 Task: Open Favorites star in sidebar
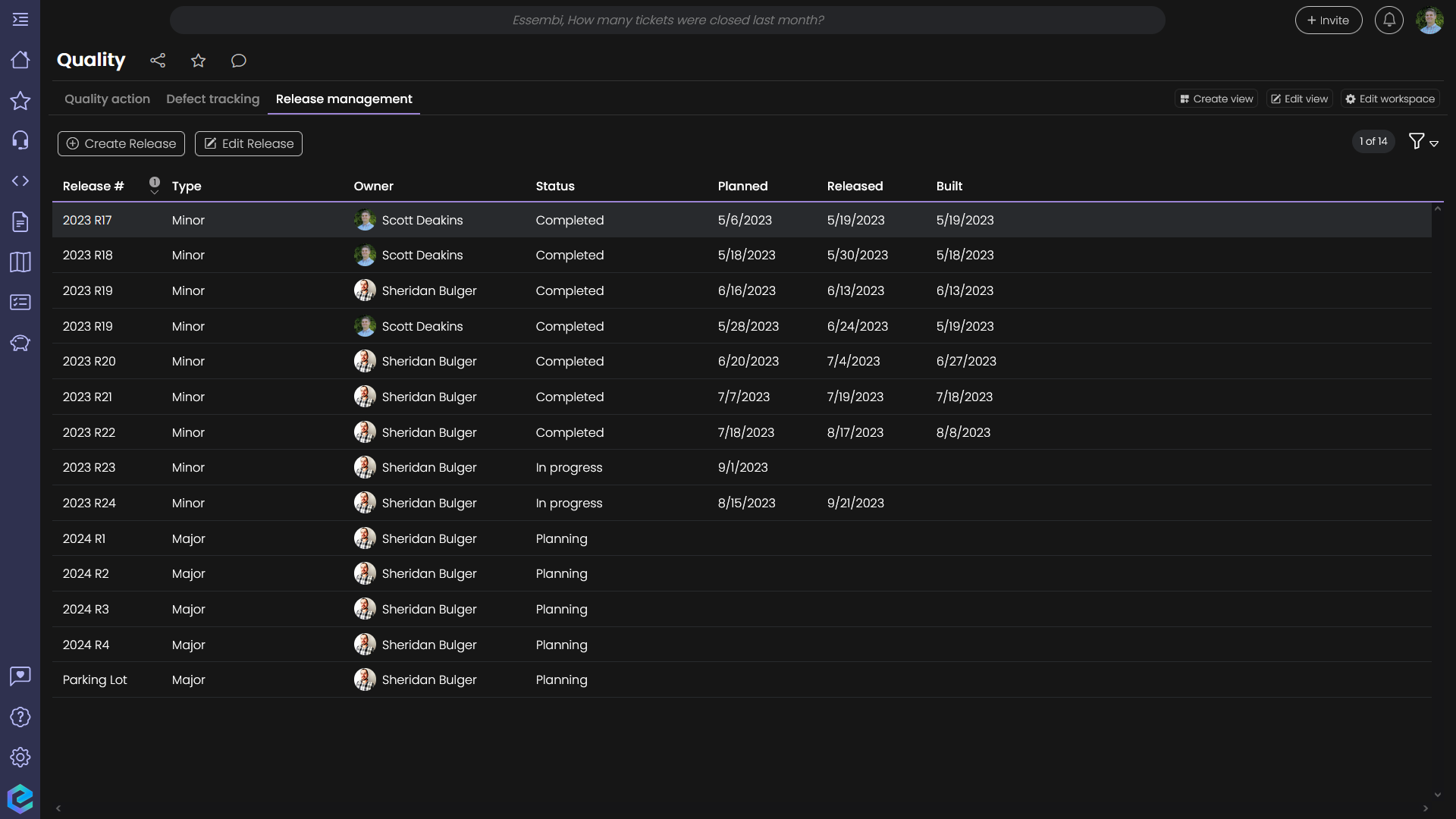coord(20,100)
